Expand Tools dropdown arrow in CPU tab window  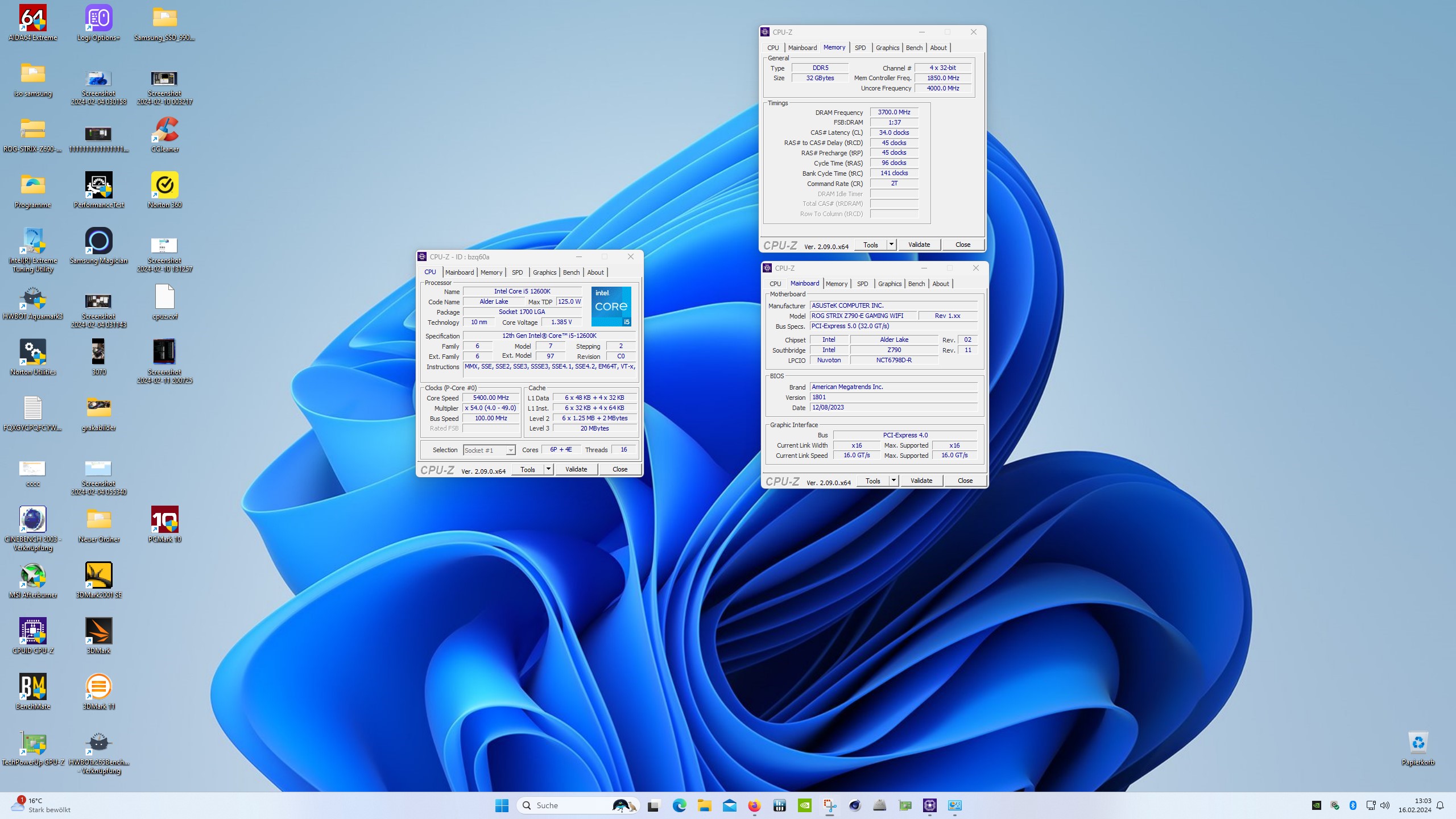point(548,469)
